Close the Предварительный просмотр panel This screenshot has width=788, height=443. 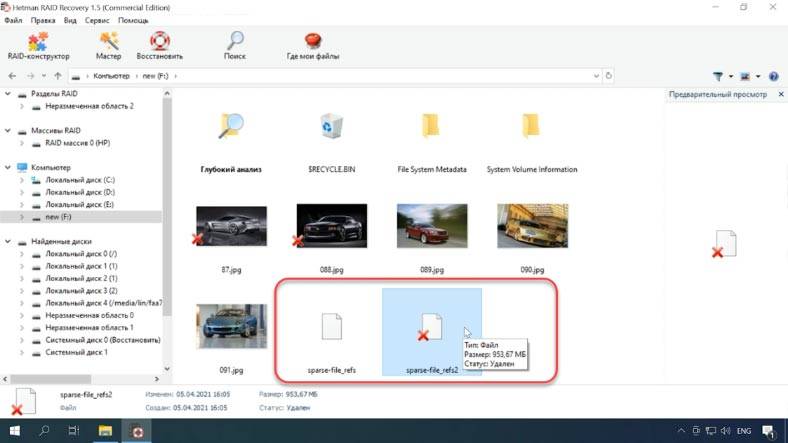tap(781, 94)
